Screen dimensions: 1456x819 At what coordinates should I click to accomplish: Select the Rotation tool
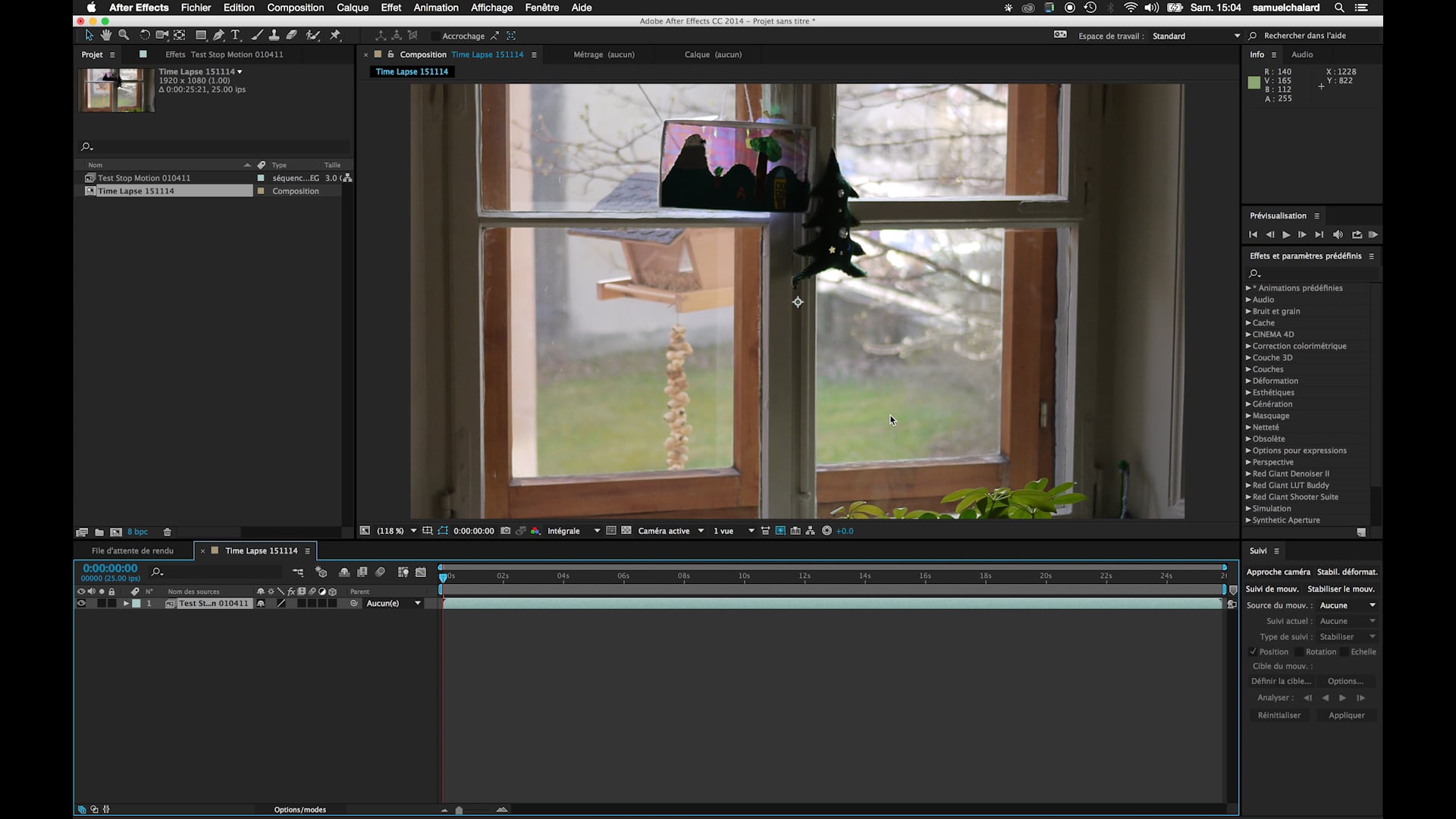144,36
